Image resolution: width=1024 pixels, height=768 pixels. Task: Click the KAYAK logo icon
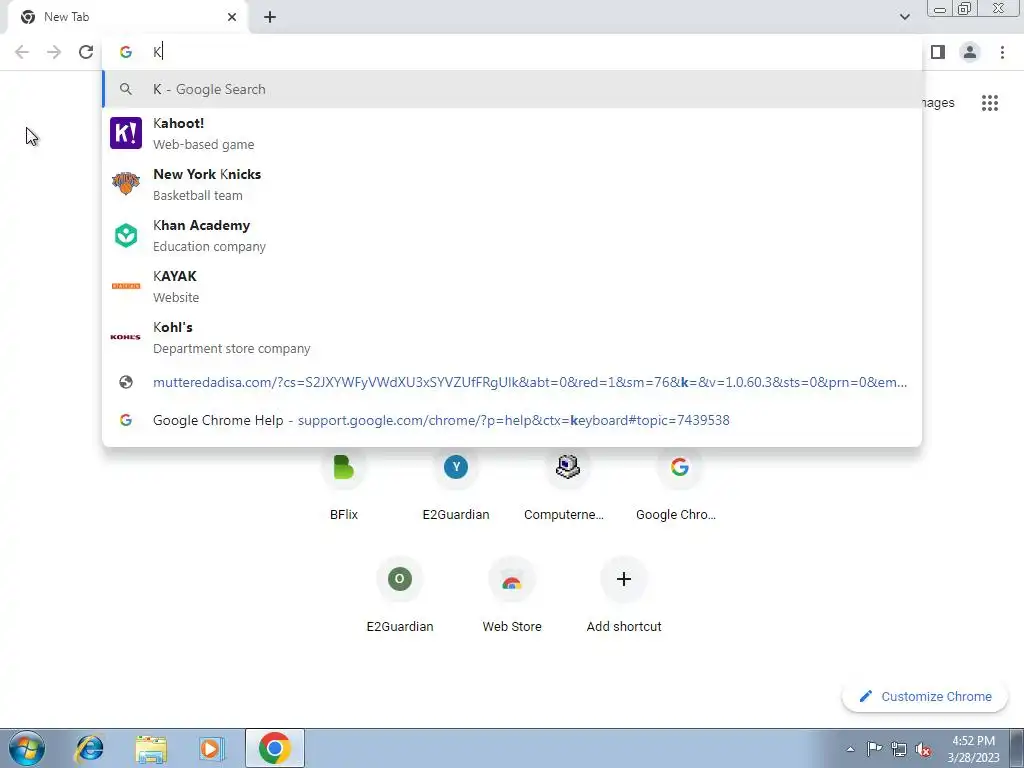(125, 286)
